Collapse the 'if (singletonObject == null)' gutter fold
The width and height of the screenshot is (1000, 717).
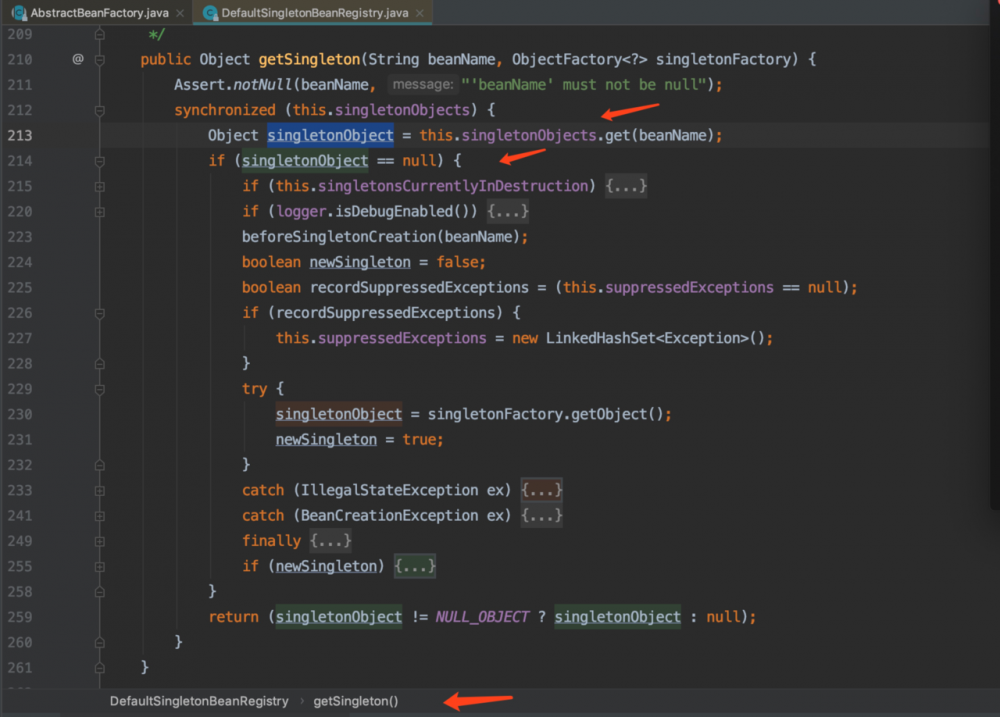(x=100, y=161)
